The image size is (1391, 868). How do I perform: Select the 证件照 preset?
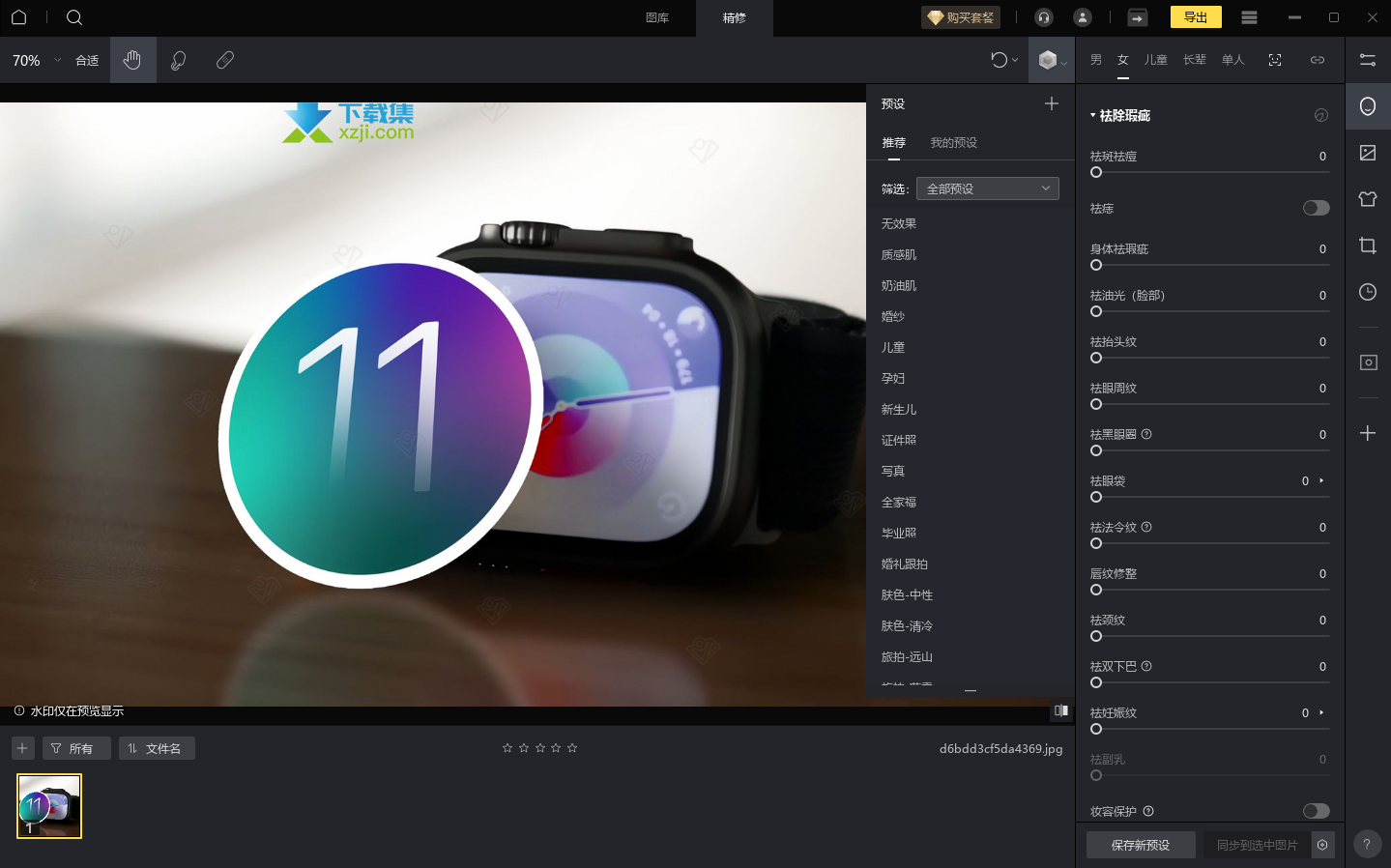tap(899, 440)
